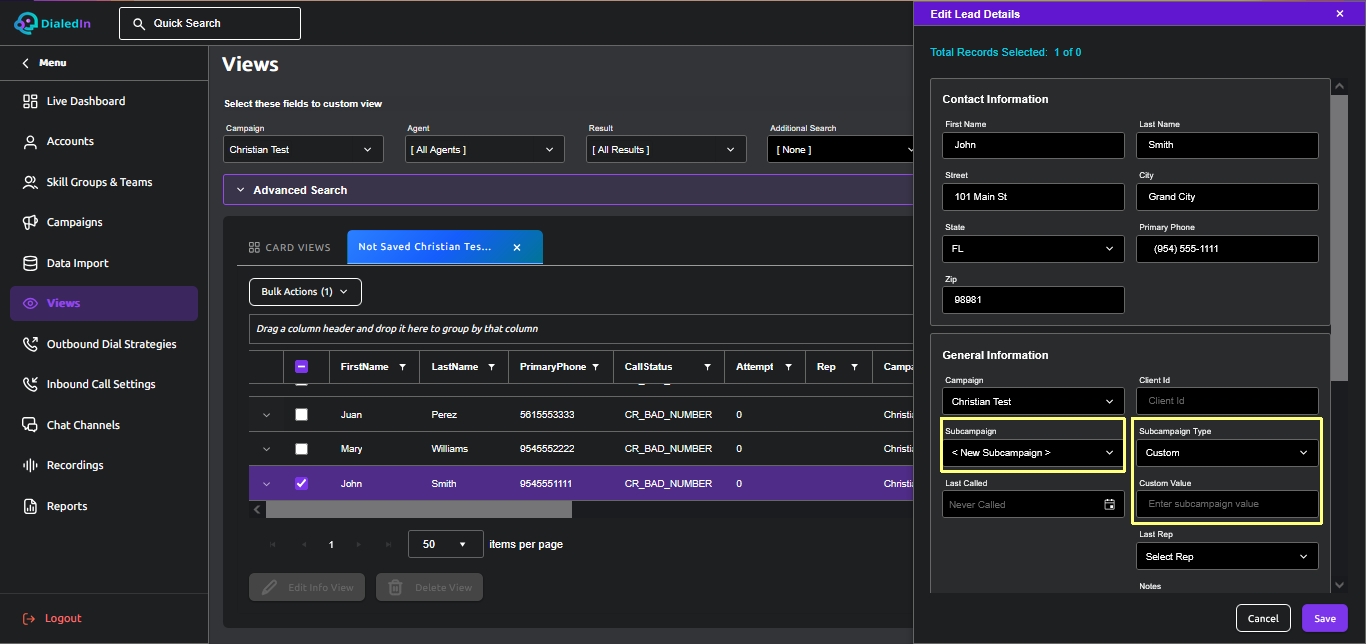Click the Logout arrow icon
The width and height of the screenshot is (1366, 644).
(x=29, y=618)
